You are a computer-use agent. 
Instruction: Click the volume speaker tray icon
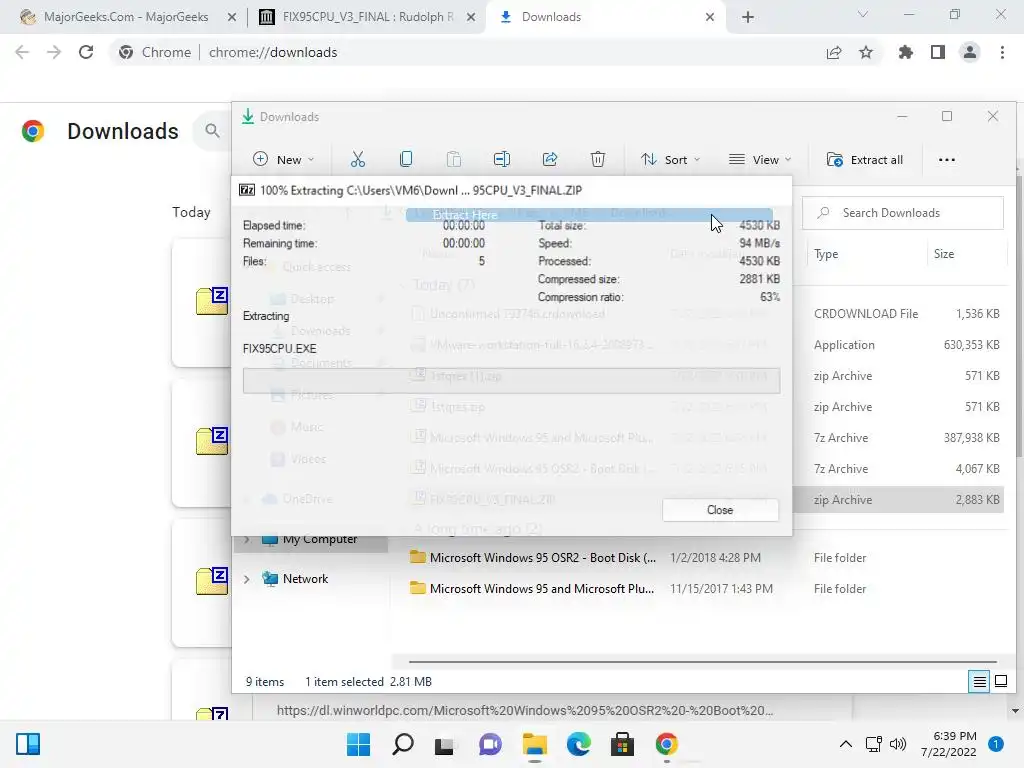coord(898,744)
